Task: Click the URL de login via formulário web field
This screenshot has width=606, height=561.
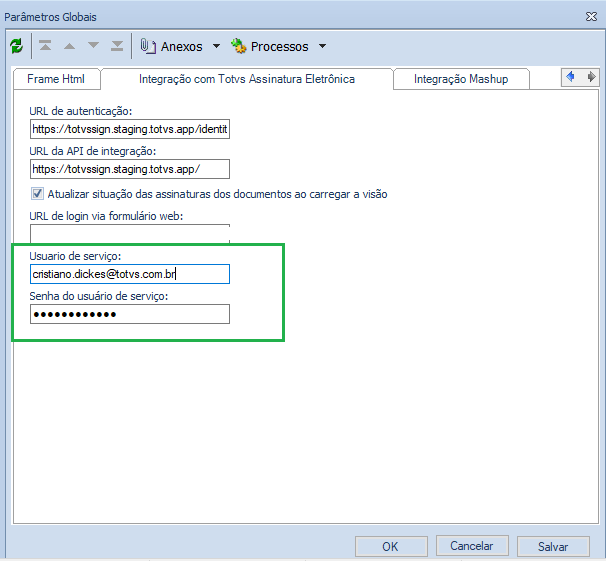Action: point(130,234)
